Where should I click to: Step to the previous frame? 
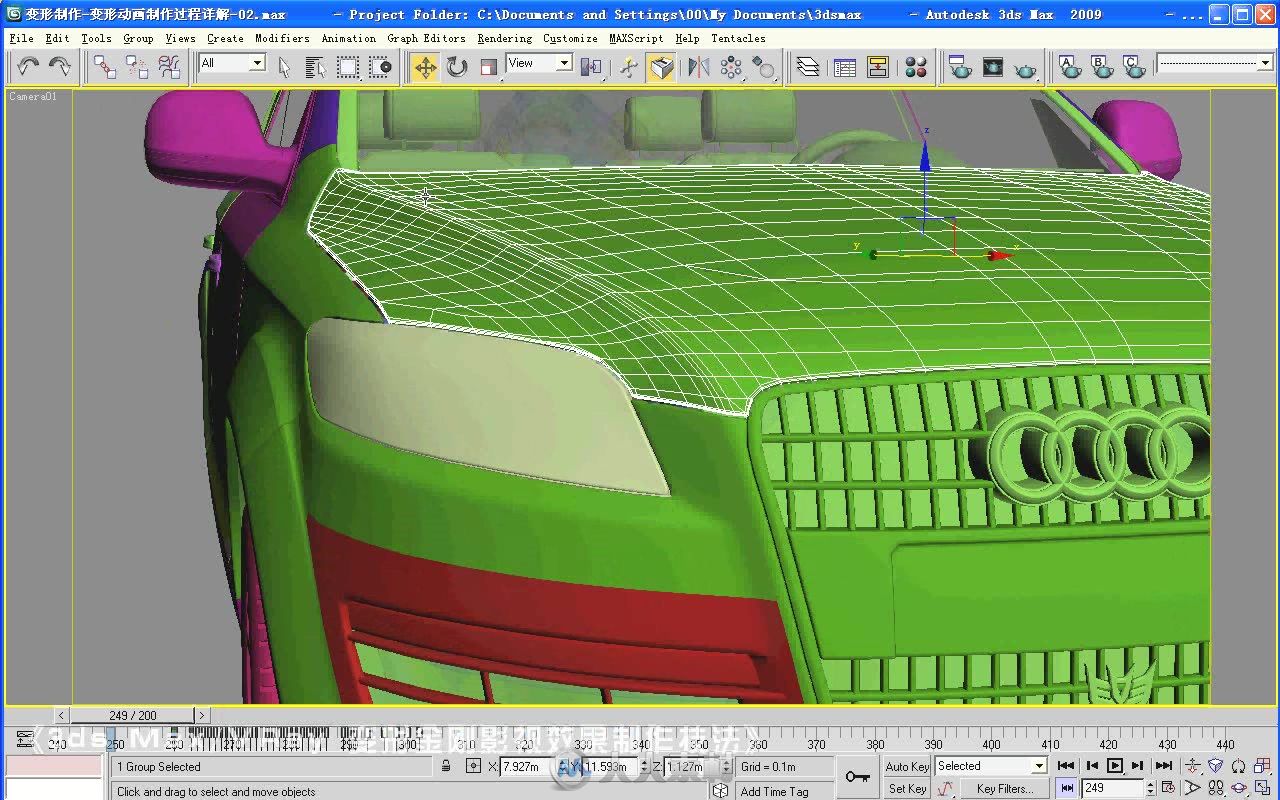coord(1091,766)
